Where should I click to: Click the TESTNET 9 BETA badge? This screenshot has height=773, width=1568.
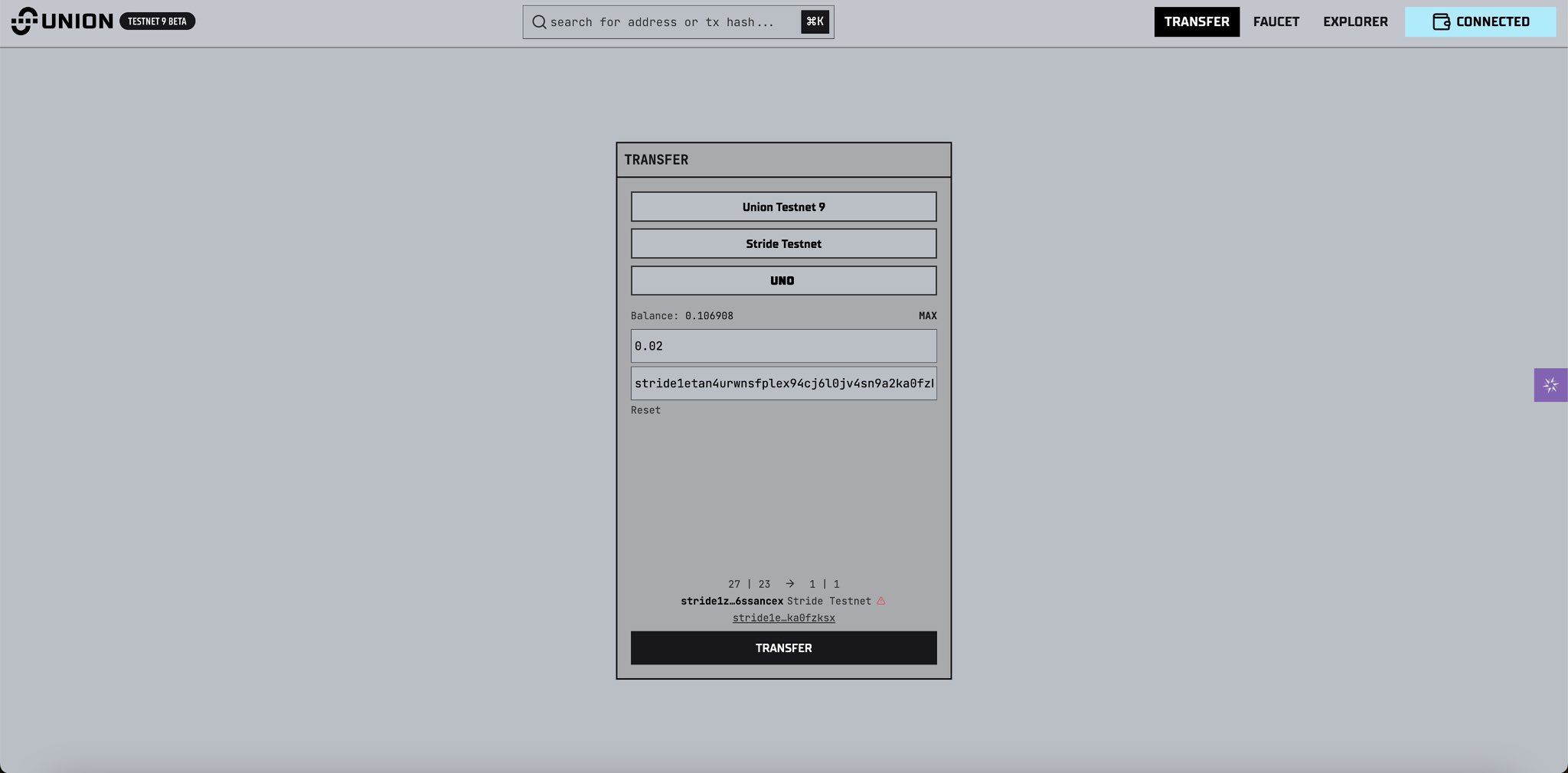(x=157, y=21)
